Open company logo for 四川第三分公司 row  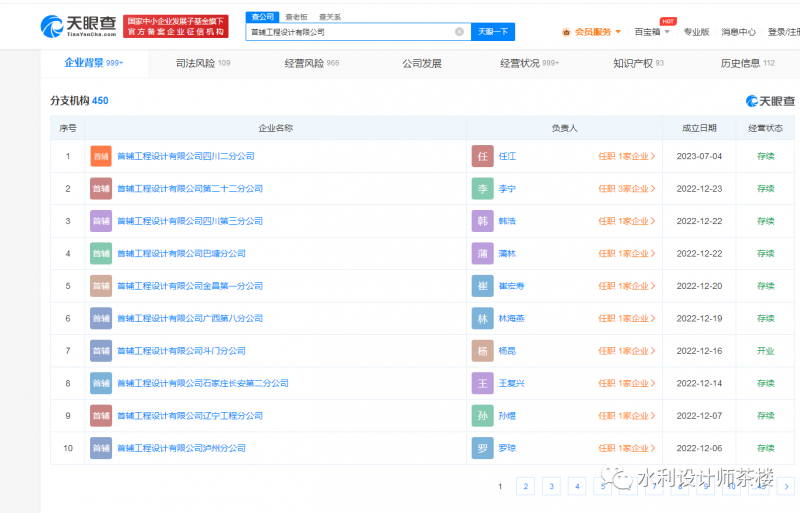tap(101, 221)
